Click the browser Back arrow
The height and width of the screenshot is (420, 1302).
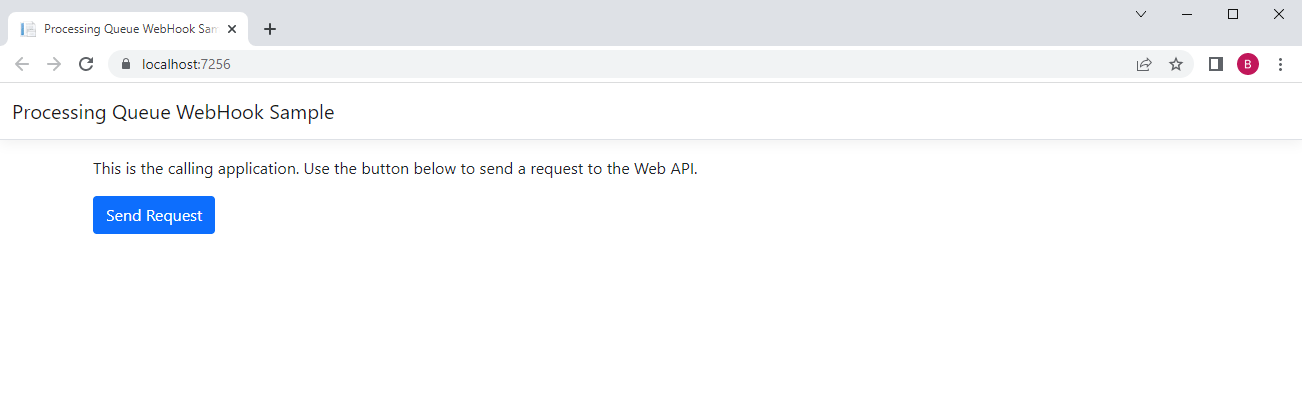click(22, 64)
